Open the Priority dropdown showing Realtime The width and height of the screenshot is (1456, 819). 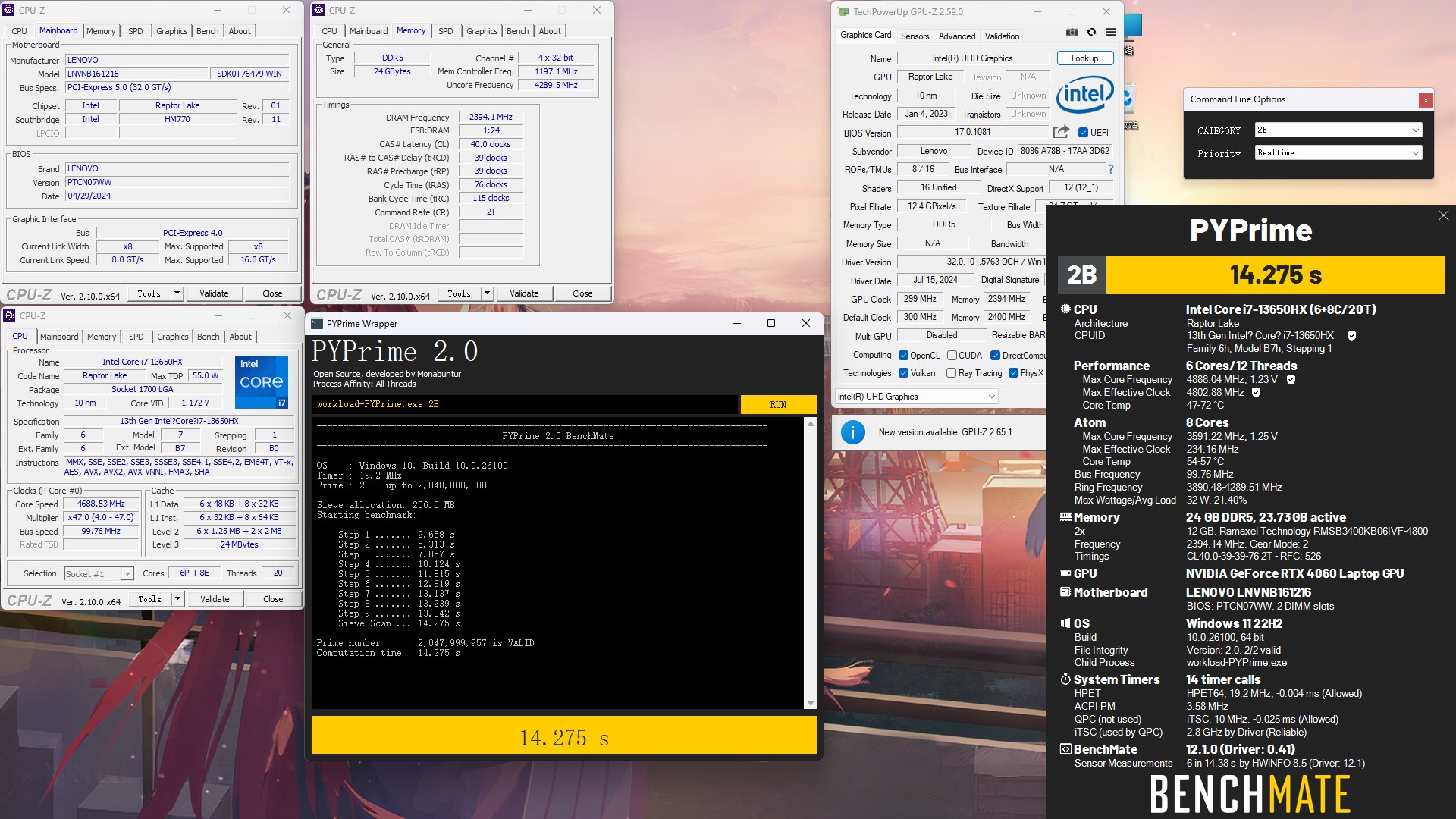[x=1338, y=153]
